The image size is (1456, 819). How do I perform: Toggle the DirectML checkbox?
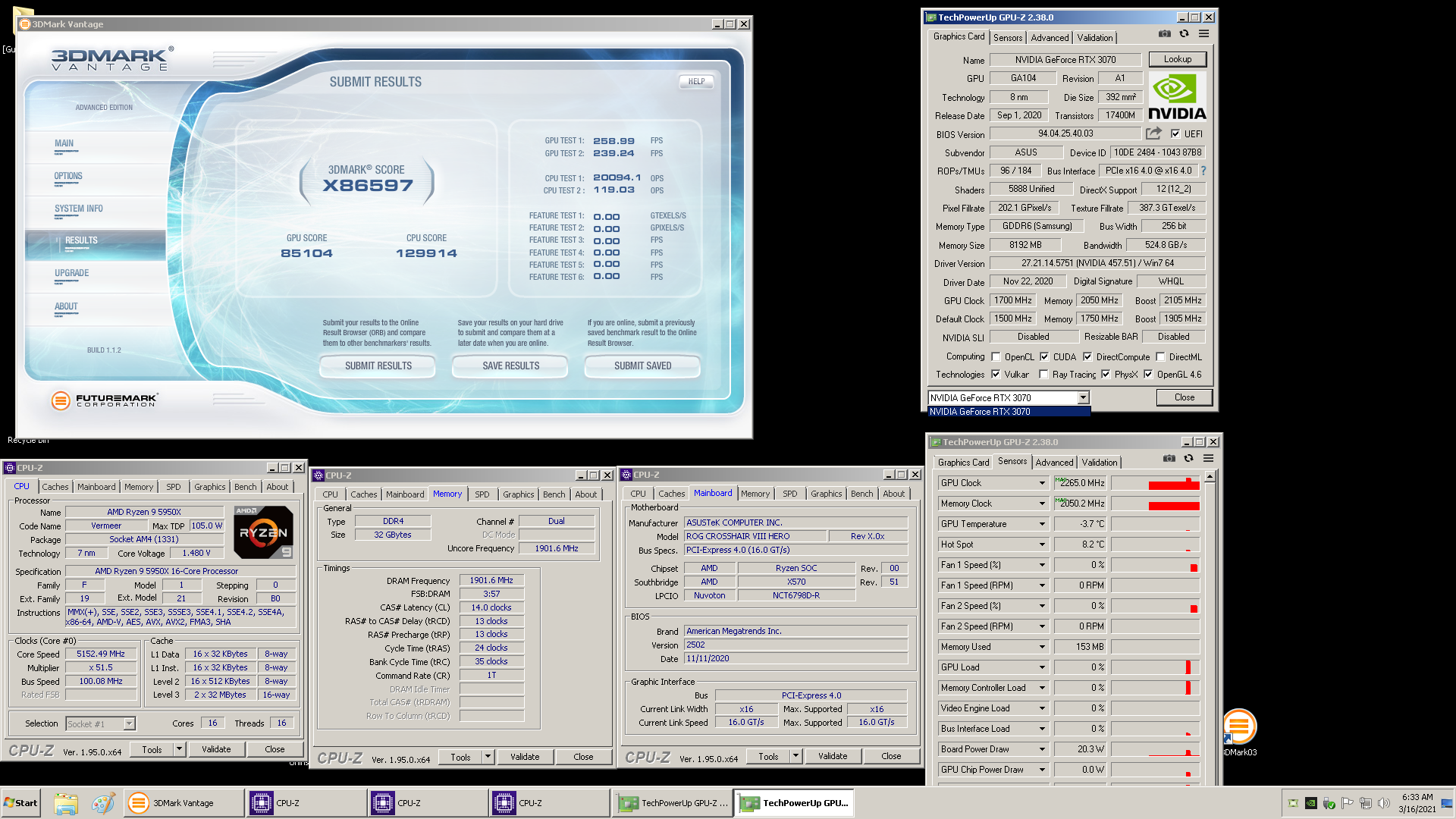[x=1160, y=357]
